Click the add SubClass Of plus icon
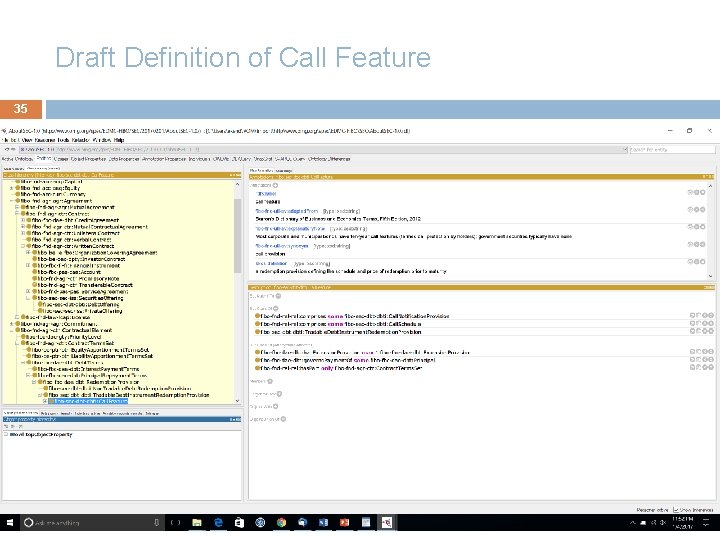The image size is (720, 540). (278, 307)
